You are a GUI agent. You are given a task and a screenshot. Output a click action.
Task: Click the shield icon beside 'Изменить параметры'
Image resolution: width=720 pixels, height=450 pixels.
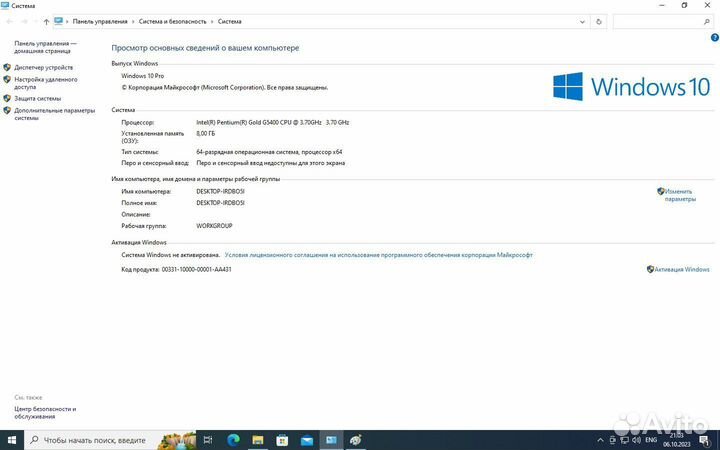(x=661, y=191)
